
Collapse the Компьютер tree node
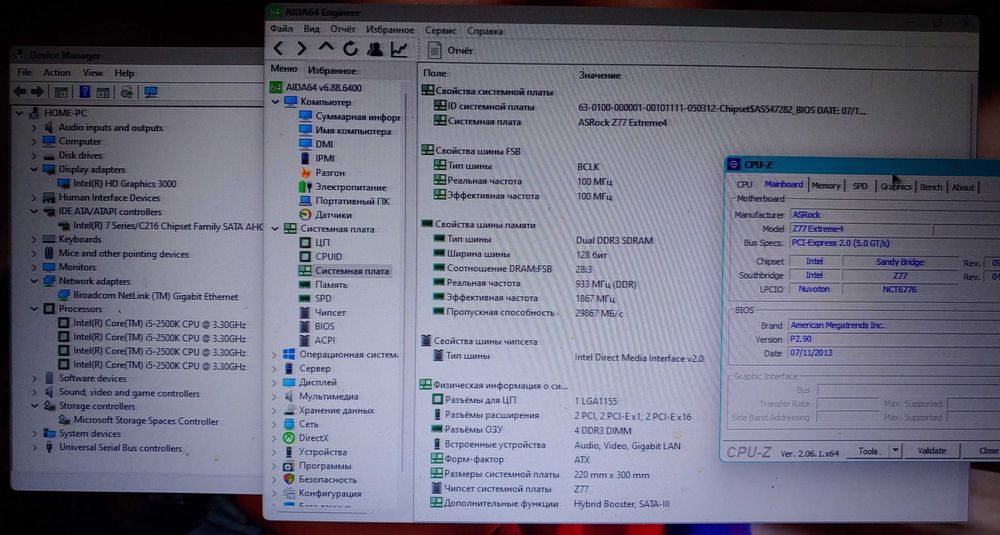276,102
